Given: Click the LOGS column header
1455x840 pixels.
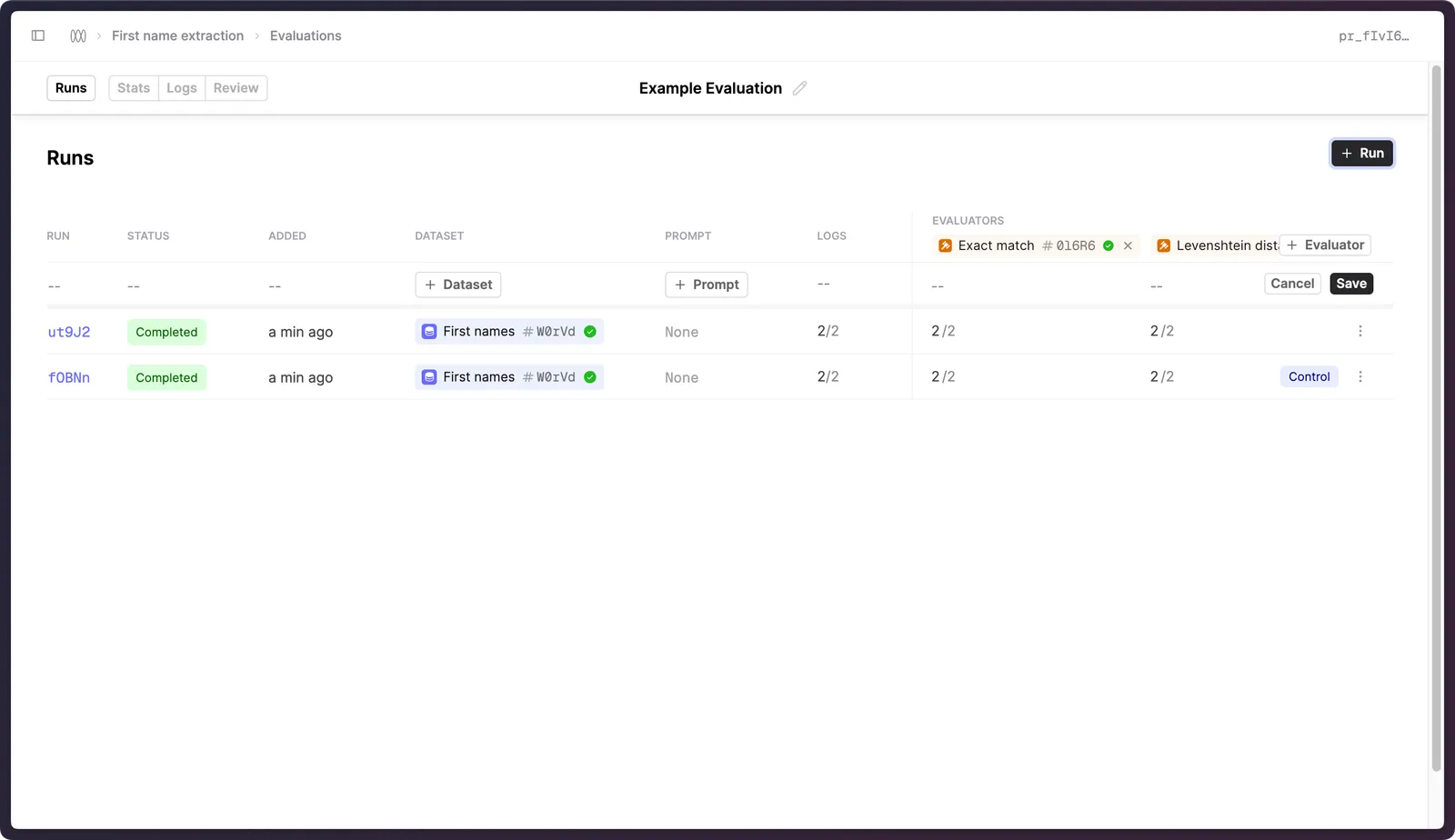Looking at the screenshot, I should [x=831, y=235].
